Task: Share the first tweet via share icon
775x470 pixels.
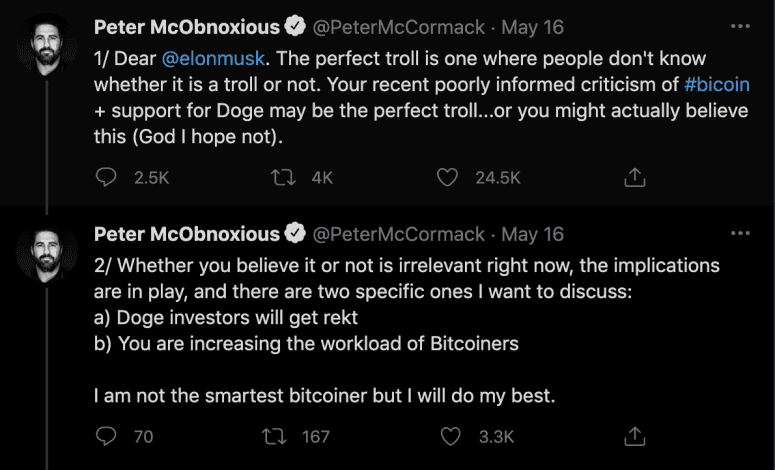Action: 633,177
